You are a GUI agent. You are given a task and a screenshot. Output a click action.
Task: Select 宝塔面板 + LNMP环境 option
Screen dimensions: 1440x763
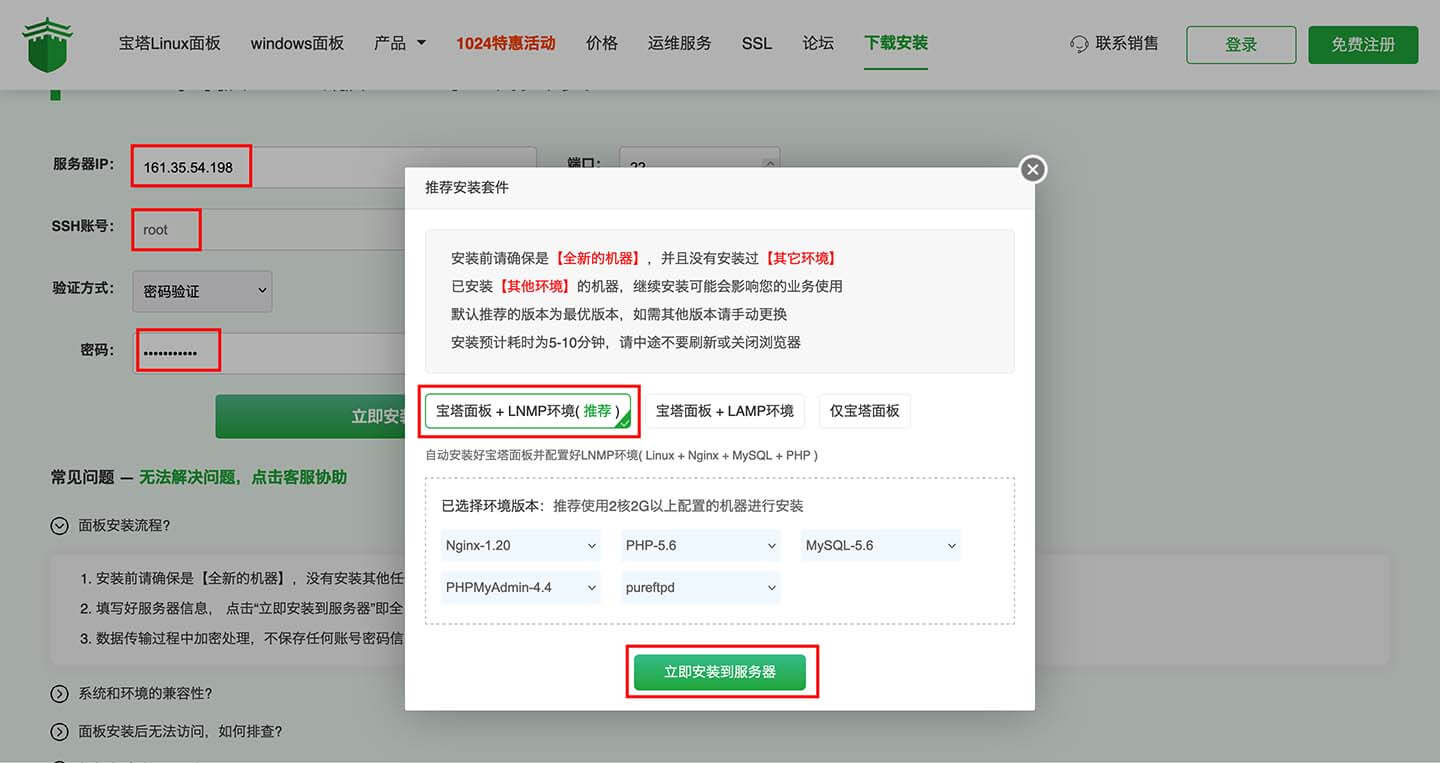(x=530, y=411)
